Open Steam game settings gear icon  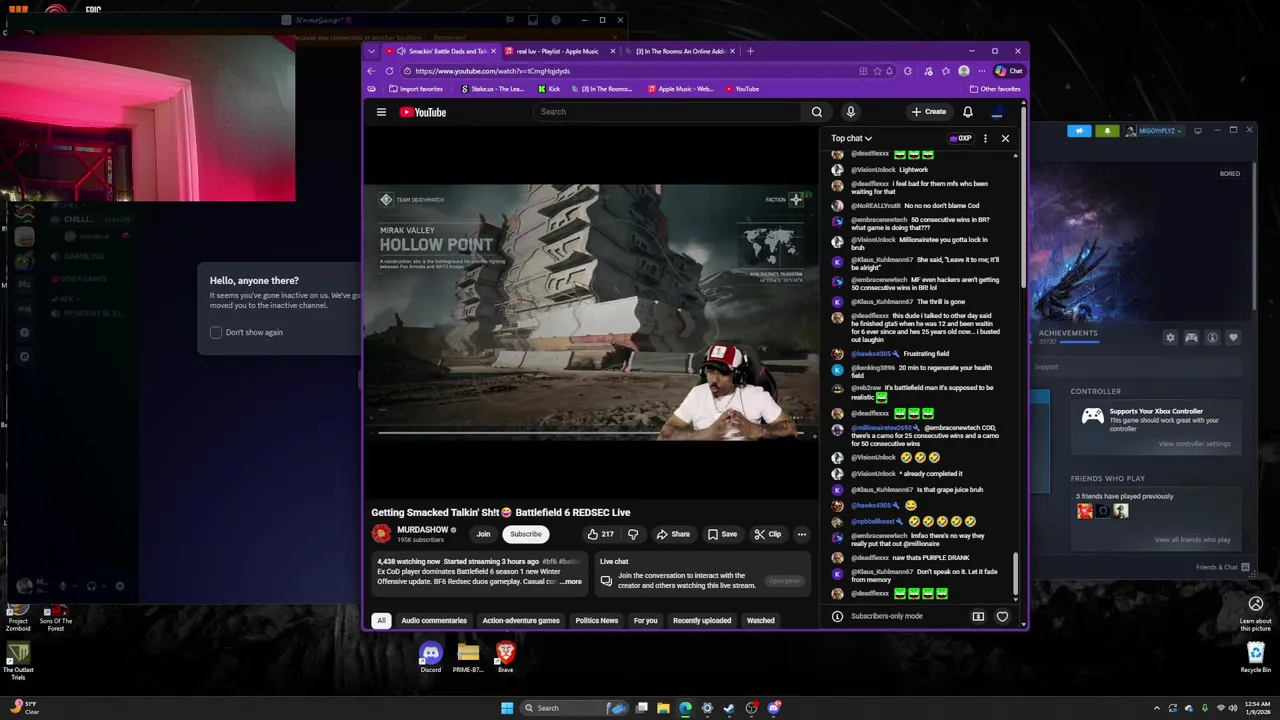[1170, 338]
